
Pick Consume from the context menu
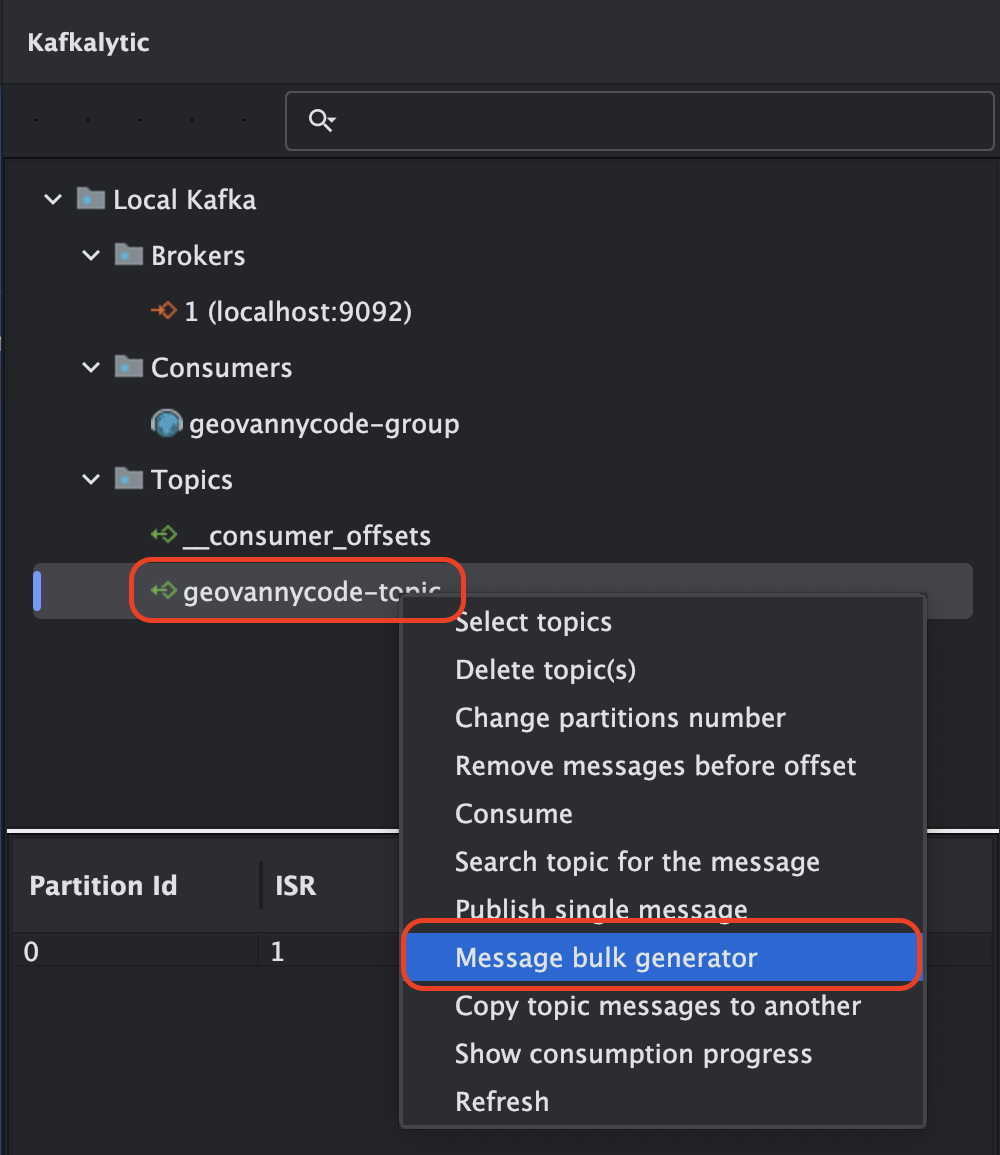pos(514,814)
